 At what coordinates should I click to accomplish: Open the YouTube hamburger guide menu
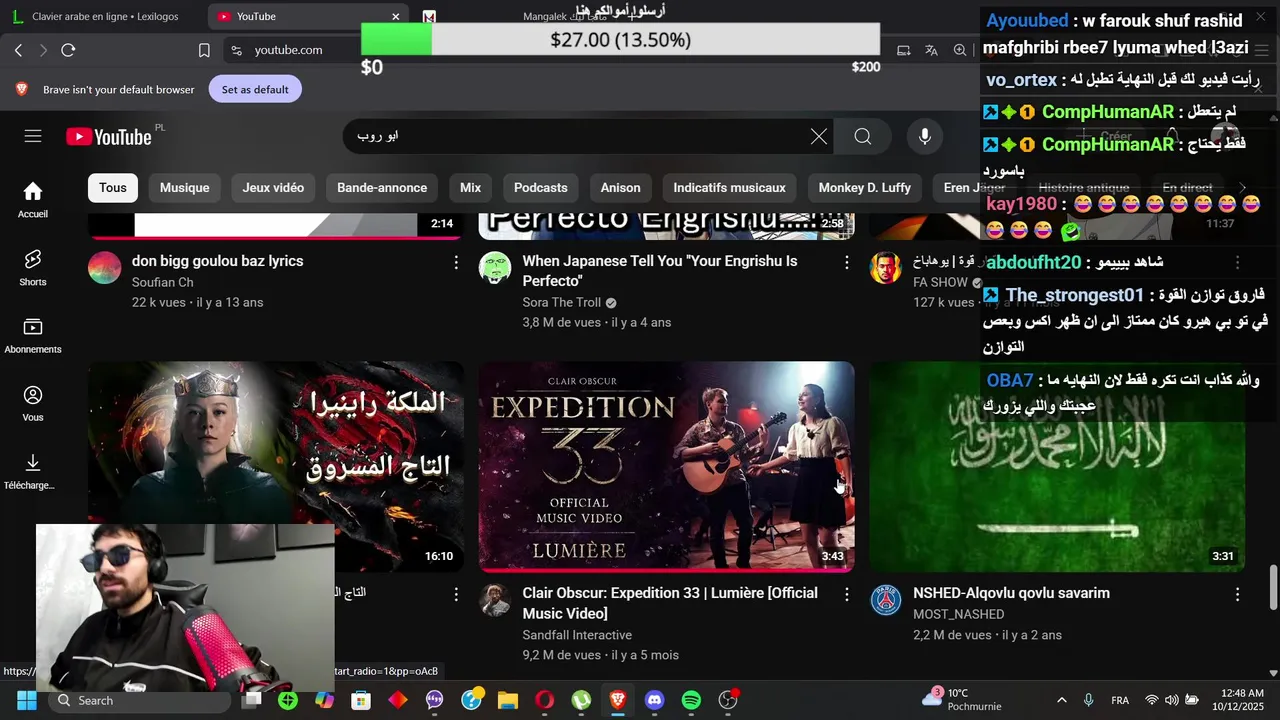pos(33,136)
